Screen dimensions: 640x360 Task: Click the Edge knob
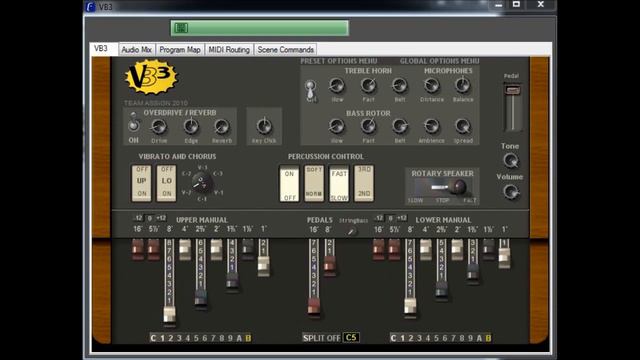pyautogui.click(x=191, y=127)
